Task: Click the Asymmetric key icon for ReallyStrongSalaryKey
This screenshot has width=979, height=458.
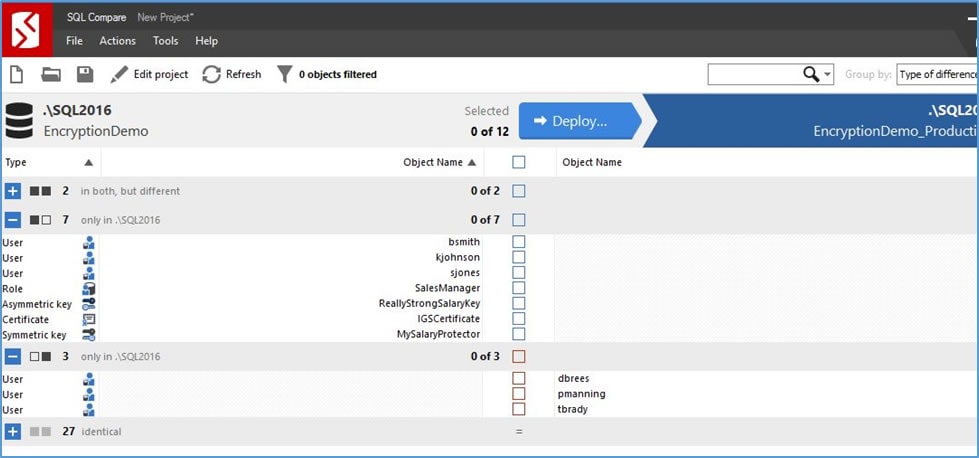Action: [x=89, y=304]
